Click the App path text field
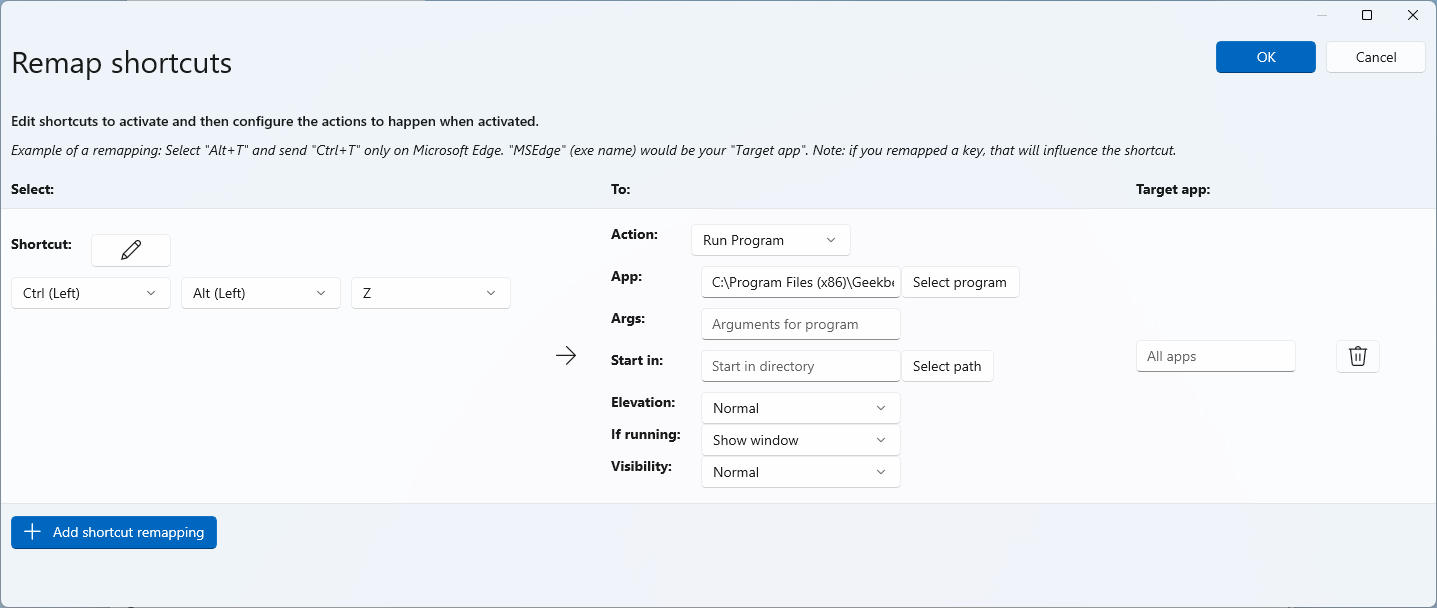1437x608 pixels. point(800,282)
